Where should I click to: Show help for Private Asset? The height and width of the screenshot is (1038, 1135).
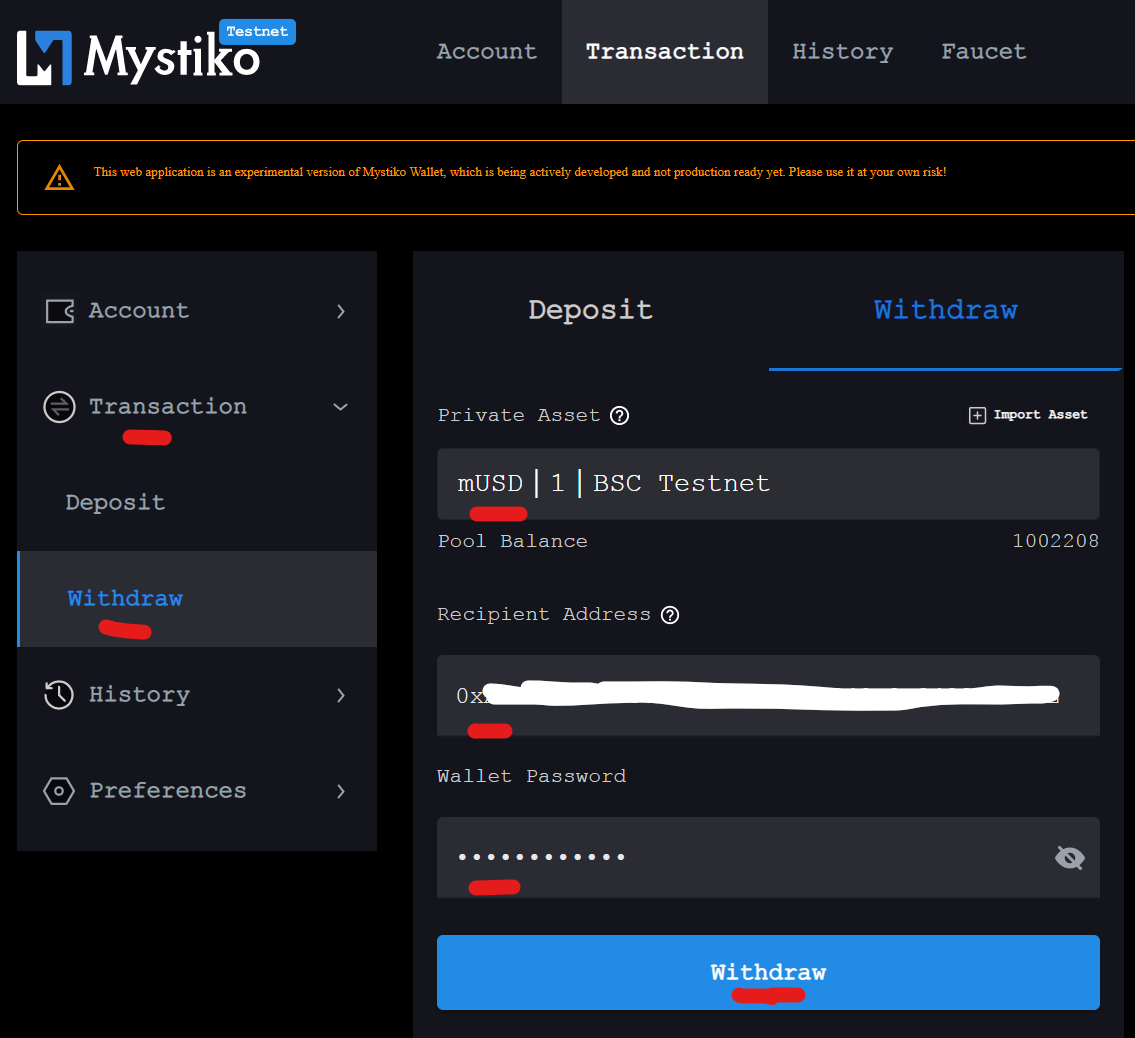[620, 415]
